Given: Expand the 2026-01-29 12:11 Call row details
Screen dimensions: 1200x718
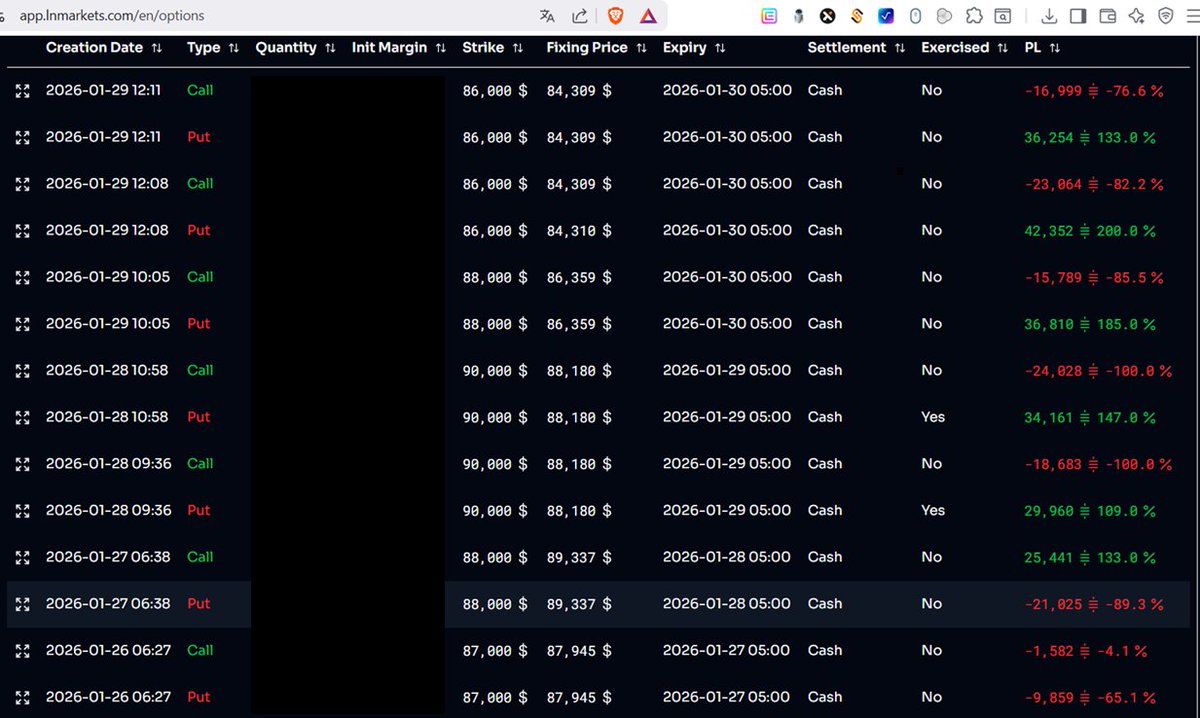Looking at the screenshot, I should (x=23, y=91).
